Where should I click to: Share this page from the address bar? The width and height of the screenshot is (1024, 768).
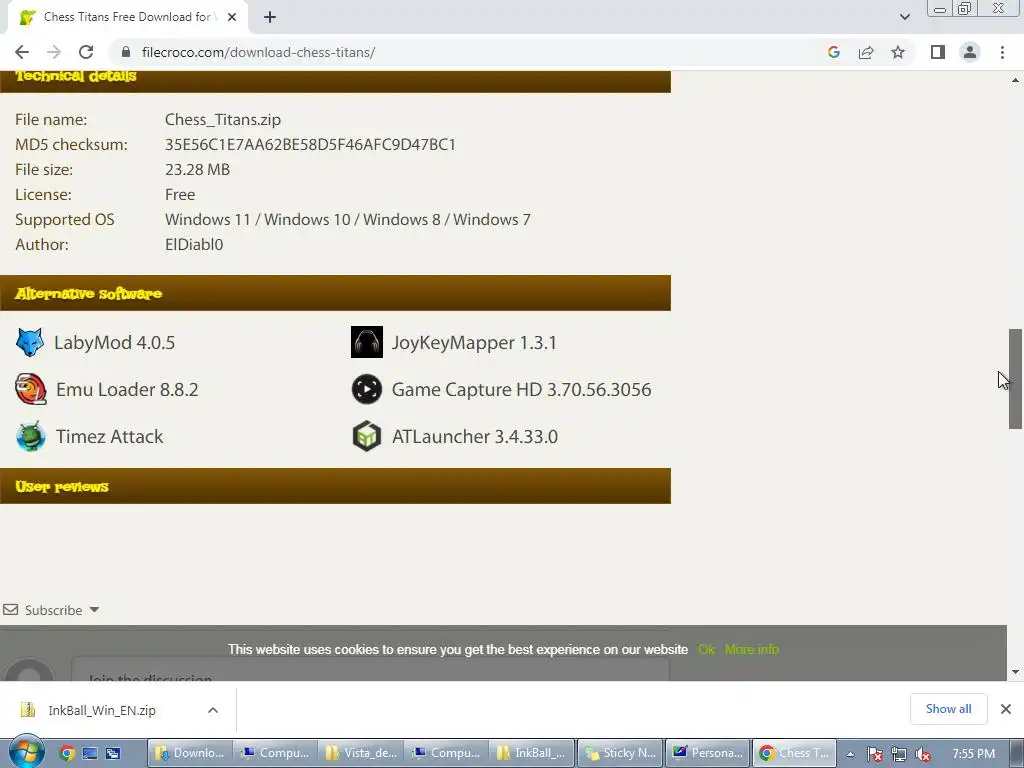coord(866,52)
